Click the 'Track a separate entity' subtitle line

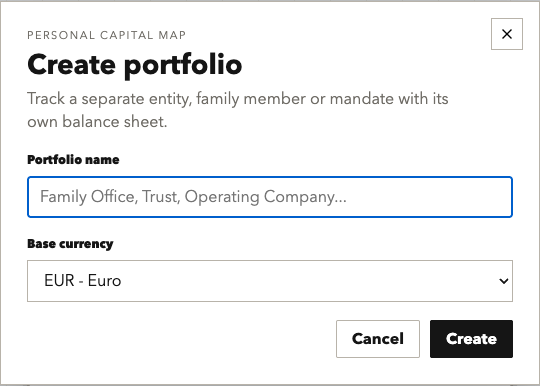(238, 99)
